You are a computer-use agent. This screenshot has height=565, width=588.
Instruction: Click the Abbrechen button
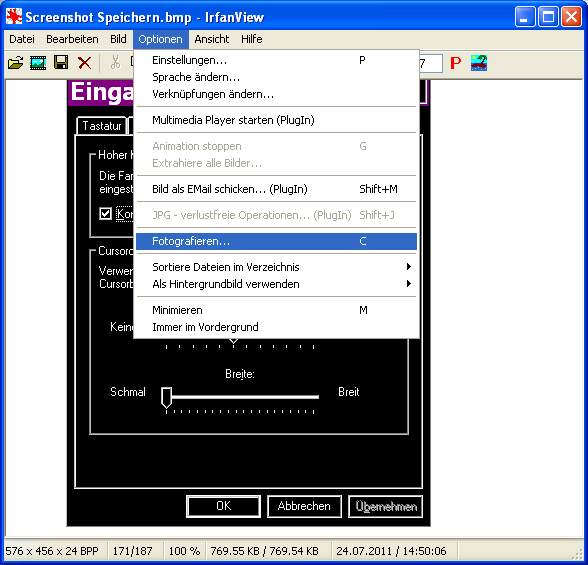click(x=304, y=506)
